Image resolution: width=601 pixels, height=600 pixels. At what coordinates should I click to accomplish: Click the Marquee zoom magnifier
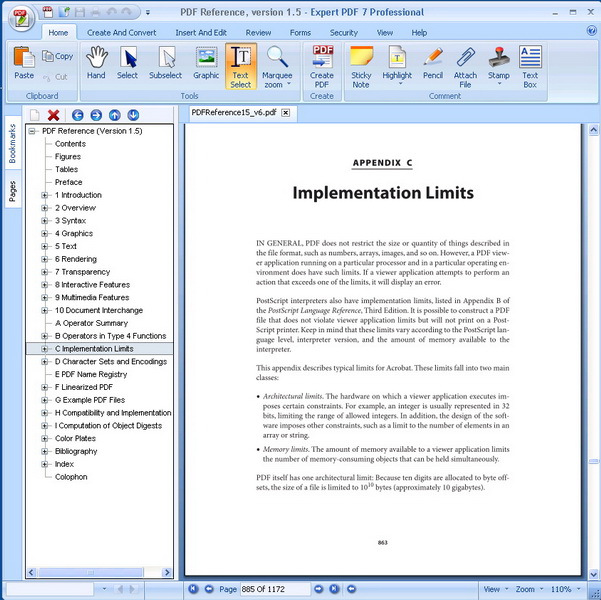277,58
